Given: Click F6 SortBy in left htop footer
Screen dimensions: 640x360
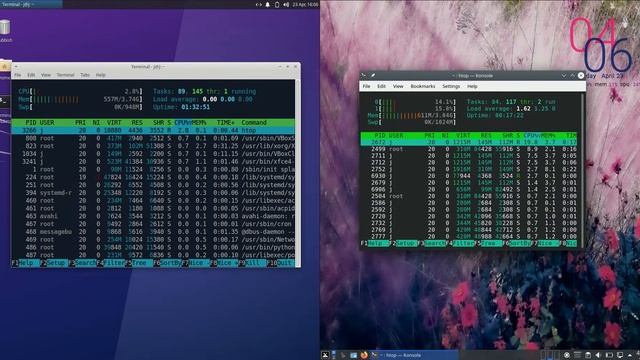Looking at the screenshot, I should (167, 263).
